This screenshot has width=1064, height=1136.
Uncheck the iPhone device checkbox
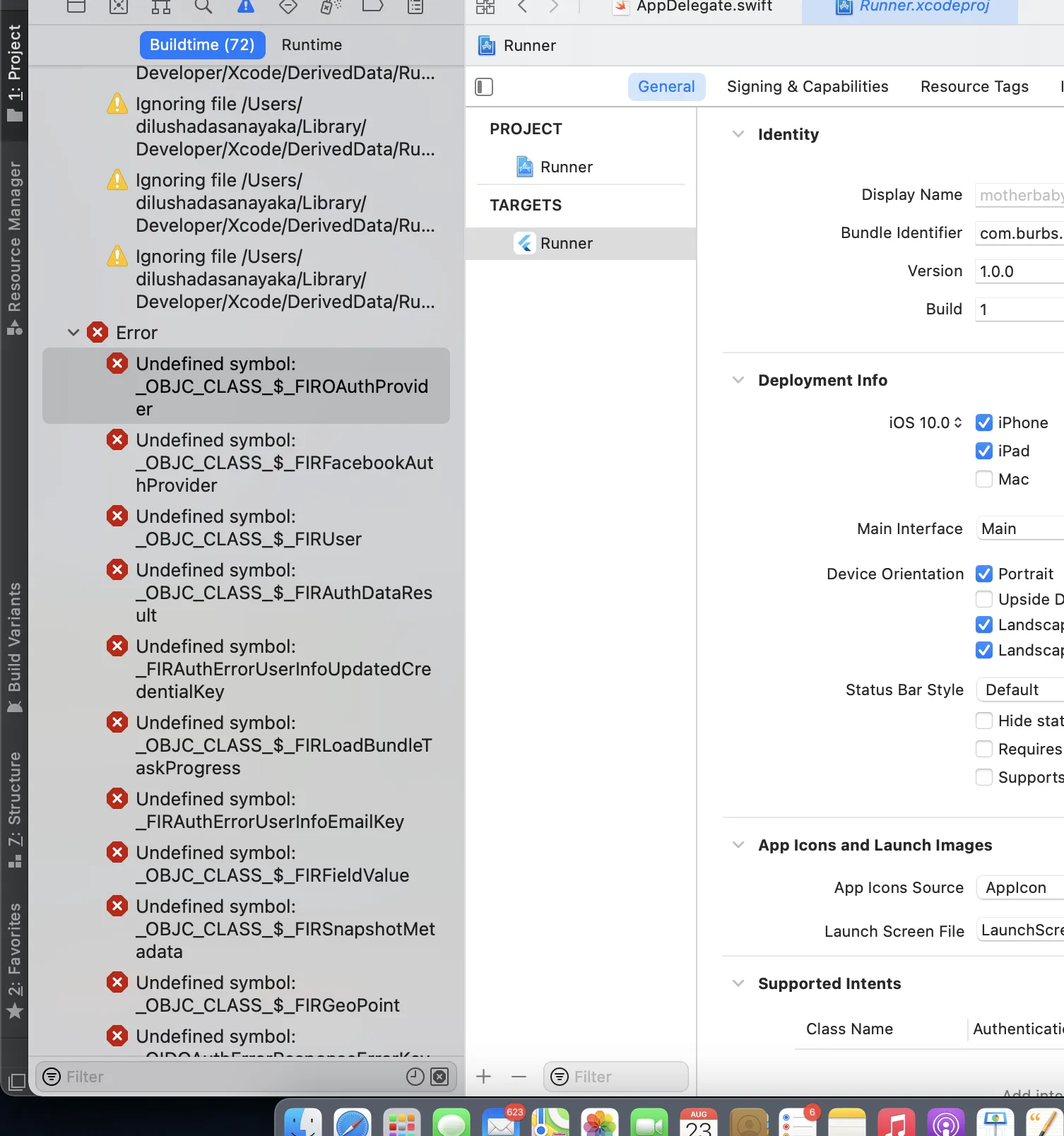[x=984, y=422]
